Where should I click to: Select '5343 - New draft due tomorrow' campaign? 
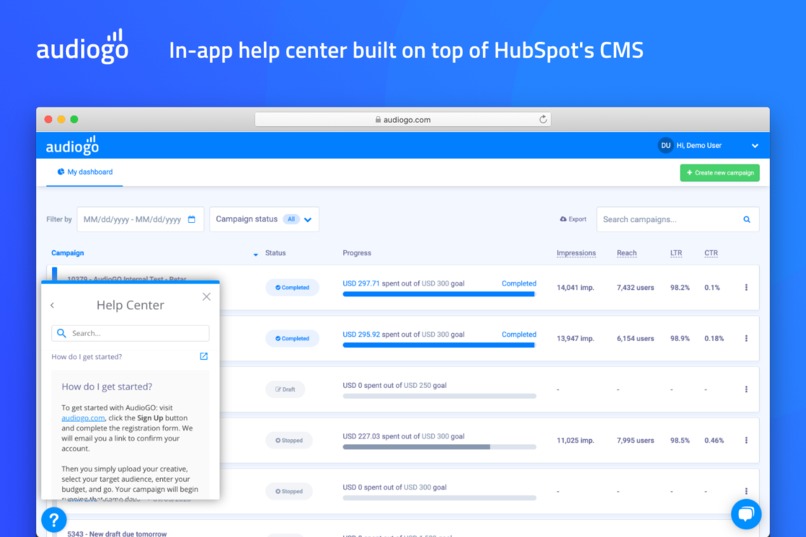117,533
